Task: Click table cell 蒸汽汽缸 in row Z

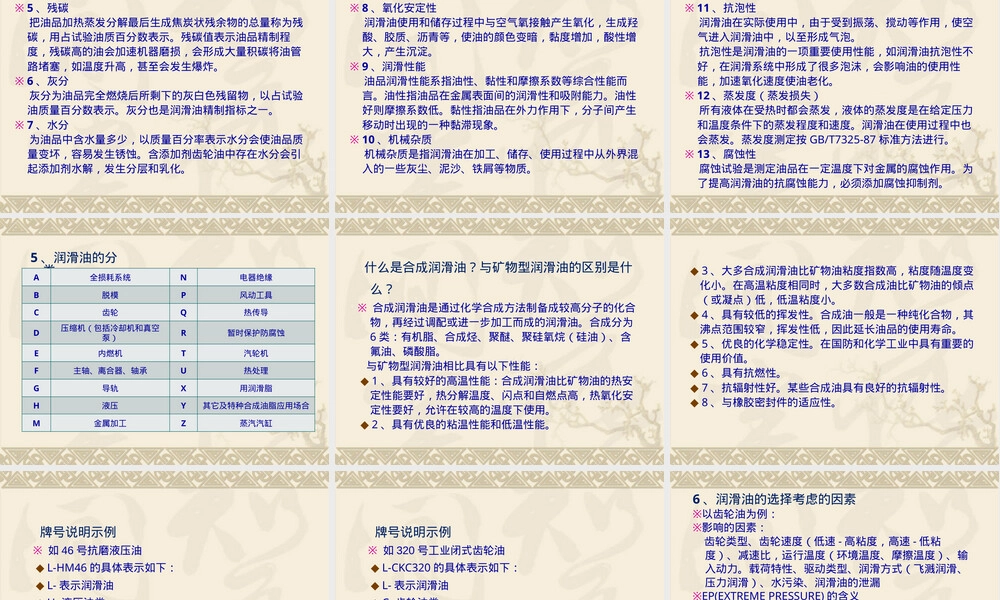Action: coord(256,423)
